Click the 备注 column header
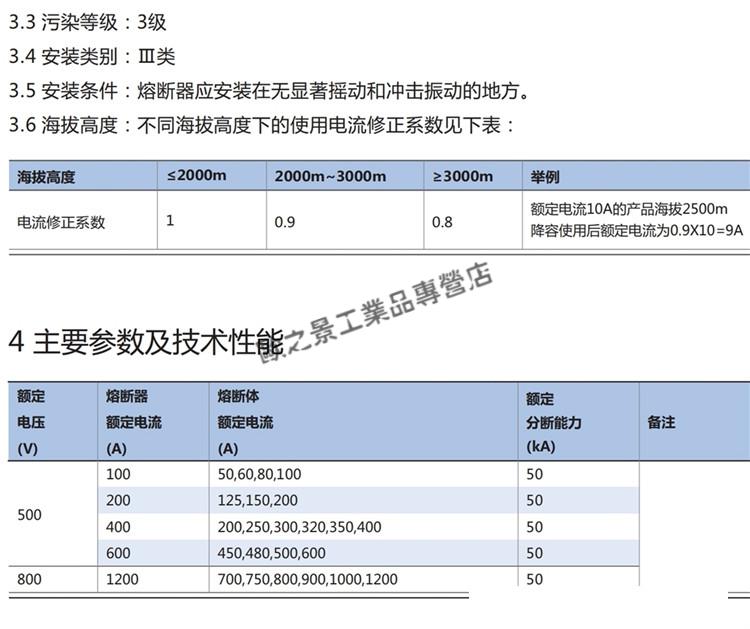This screenshot has height=629, width=750. [661, 422]
